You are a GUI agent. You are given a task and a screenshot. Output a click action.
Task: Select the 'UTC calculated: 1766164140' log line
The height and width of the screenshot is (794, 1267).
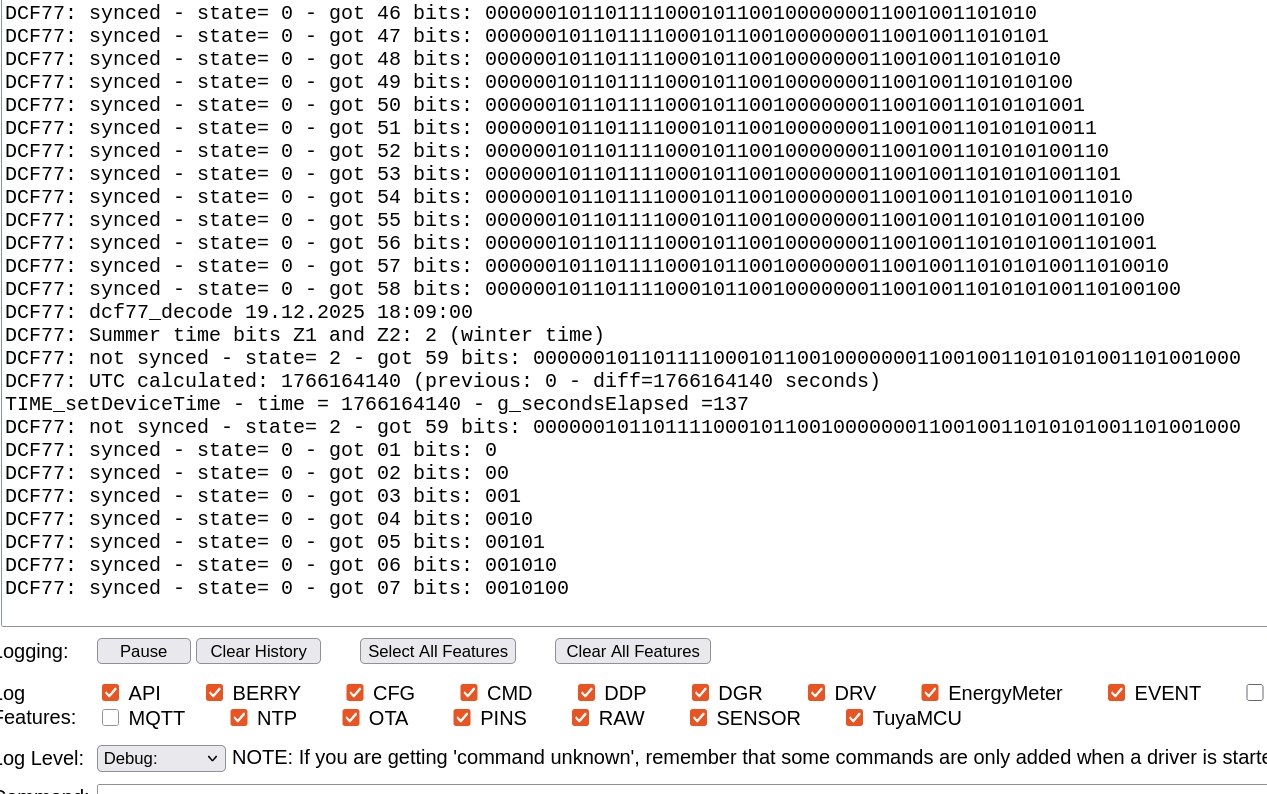point(443,381)
